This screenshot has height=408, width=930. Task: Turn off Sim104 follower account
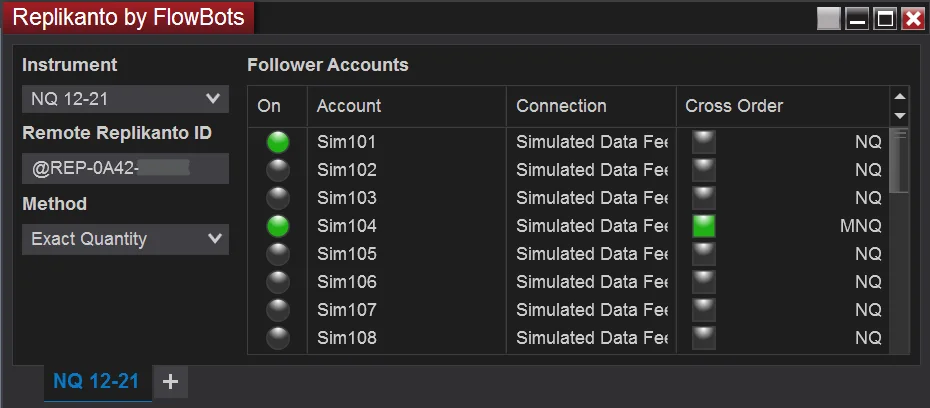(x=278, y=226)
